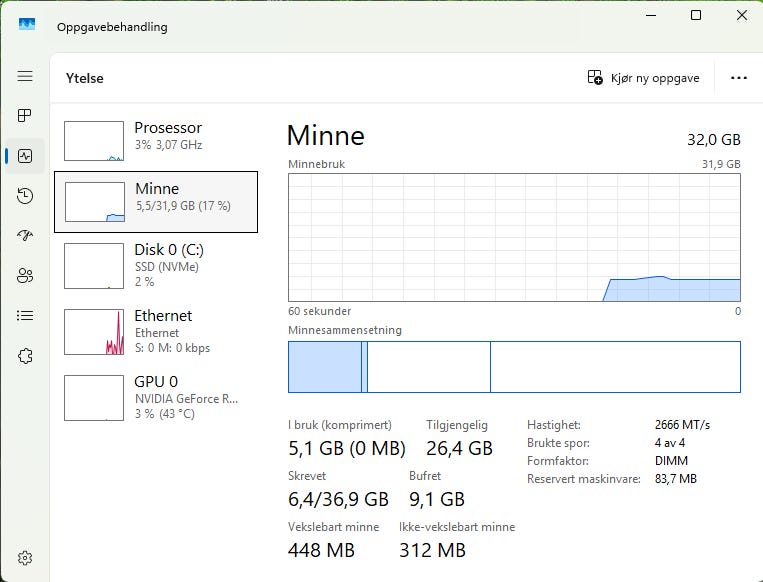Click the large Minne heading
The image size is (763, 582).
pos(326,135)
